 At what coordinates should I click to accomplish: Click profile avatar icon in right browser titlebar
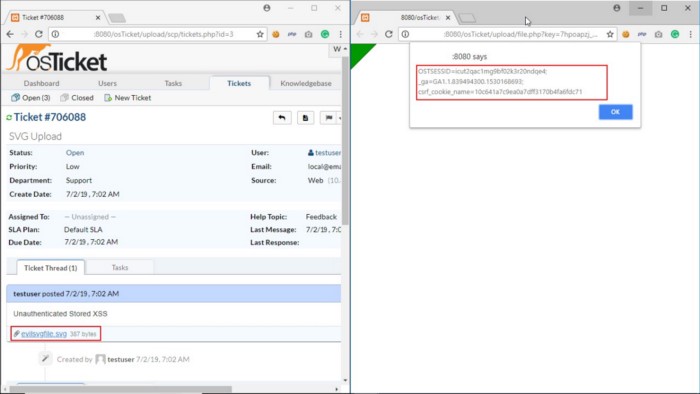point(617,8)
